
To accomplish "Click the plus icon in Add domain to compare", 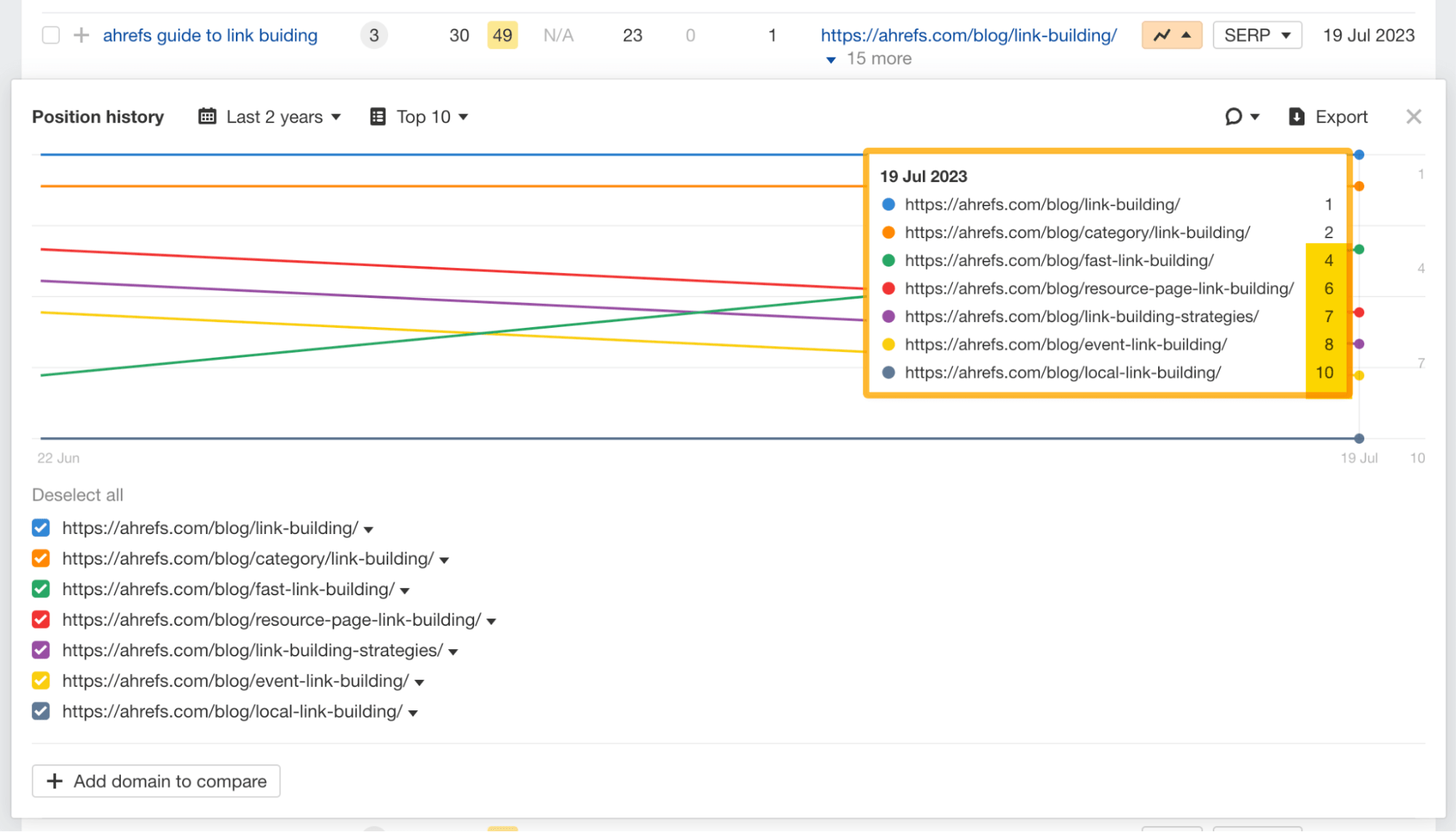I will pyautogui.click(x=54, y=780).
